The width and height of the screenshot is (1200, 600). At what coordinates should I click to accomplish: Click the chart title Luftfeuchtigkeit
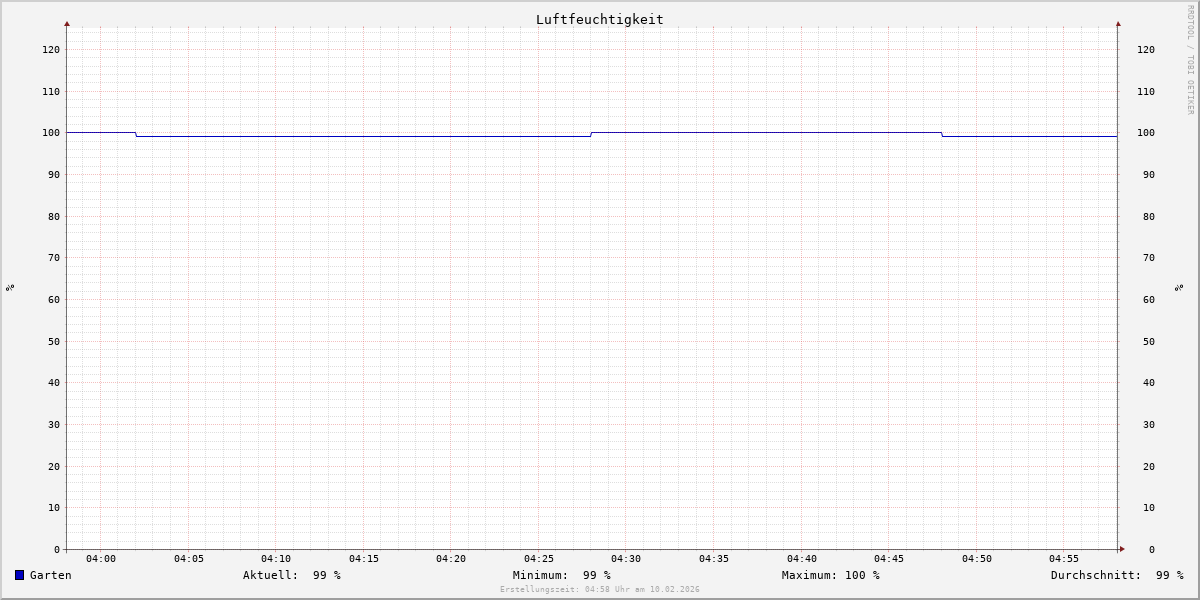[600, 19]
